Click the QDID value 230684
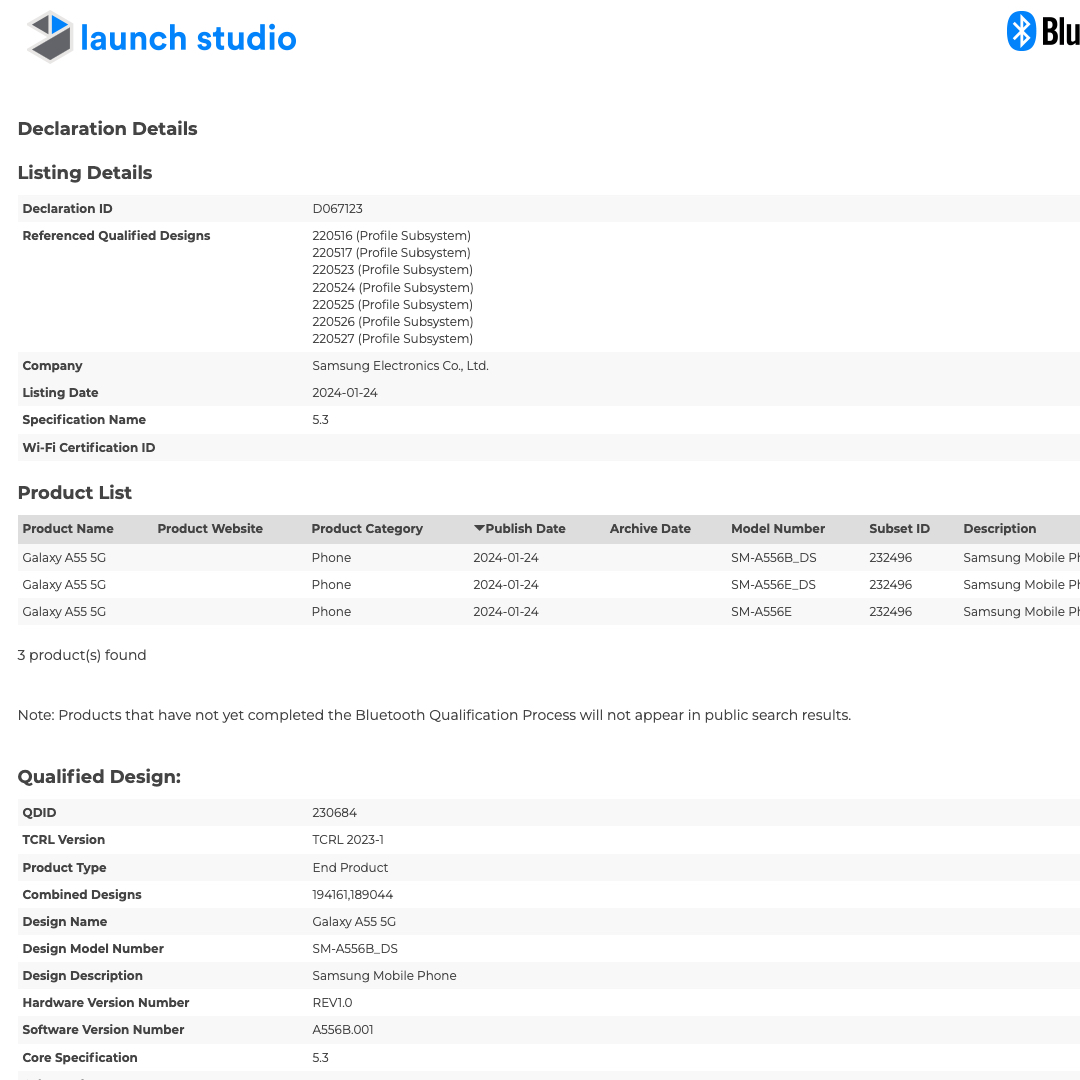The height and width of the screenshot is (1080, 1080). click(x=334, y=813)
